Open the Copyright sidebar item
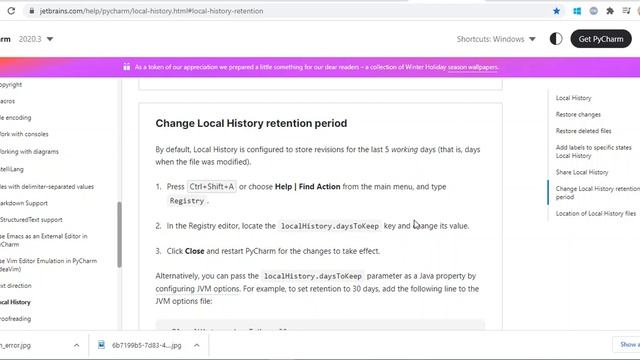The height and width of the screenshot is (360, 640). (x=11, y=84)
